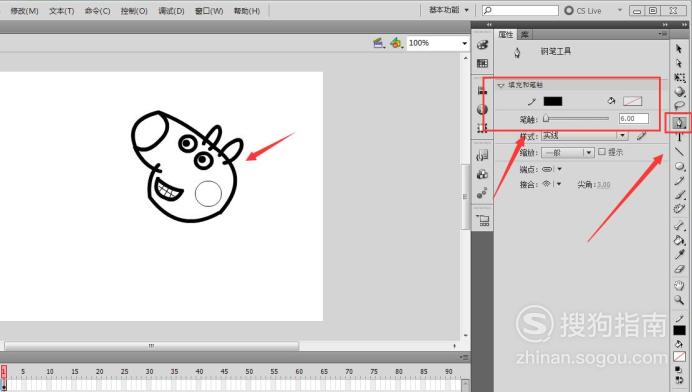Image resolution: width=692 pixels, height=392 pixels.
Task: Select the Line tool
Action: [679, 151]
